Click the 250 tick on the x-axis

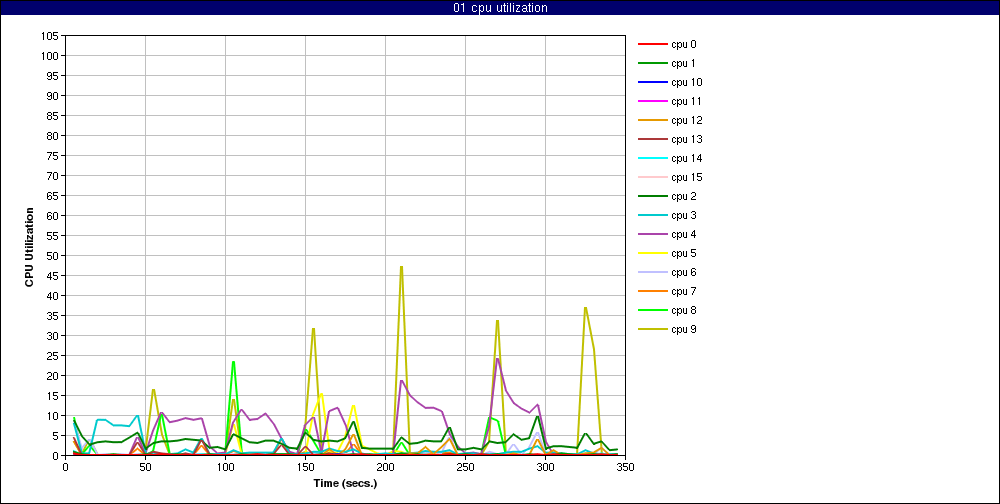click(465, 466)
